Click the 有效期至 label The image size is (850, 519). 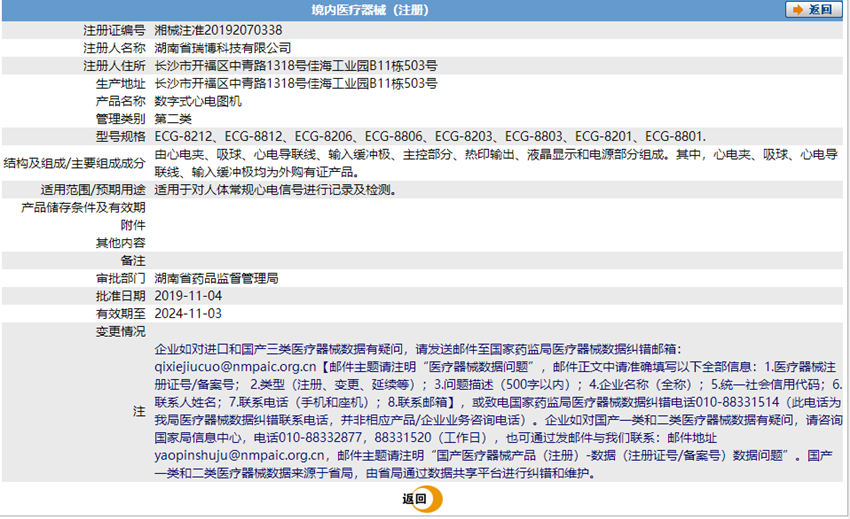pyautogui.click(x=120, y=313)
